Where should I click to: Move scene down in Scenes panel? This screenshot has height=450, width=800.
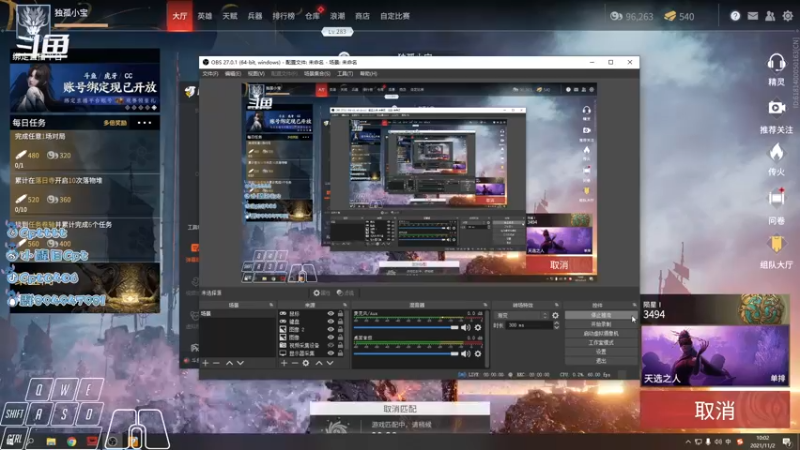(x=240, y=363)
